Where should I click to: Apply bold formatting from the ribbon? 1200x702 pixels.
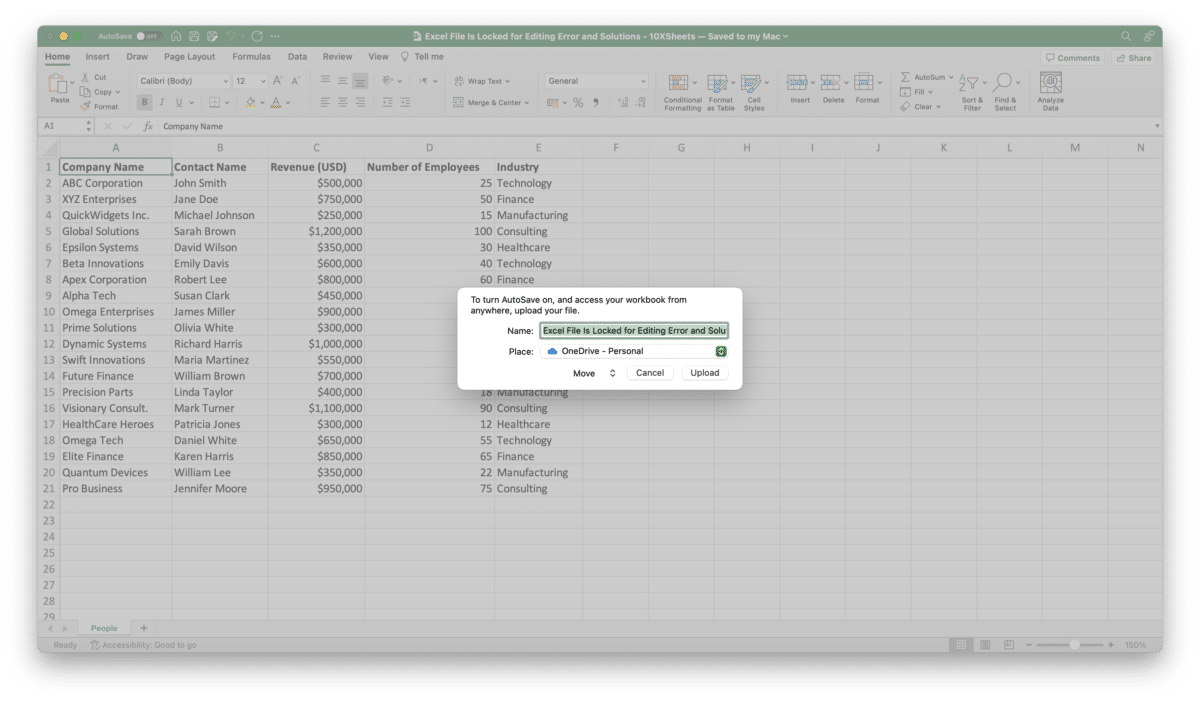coord(144,102)
